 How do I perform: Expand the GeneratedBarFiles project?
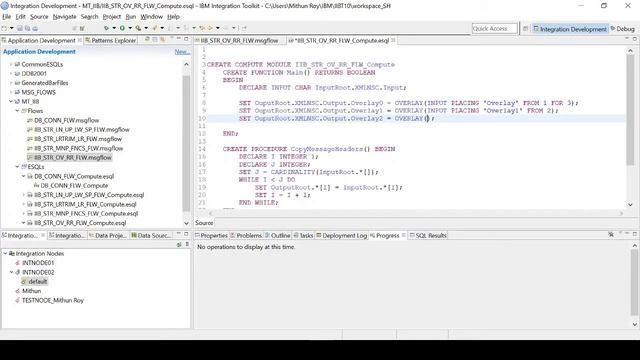point(11,83)
